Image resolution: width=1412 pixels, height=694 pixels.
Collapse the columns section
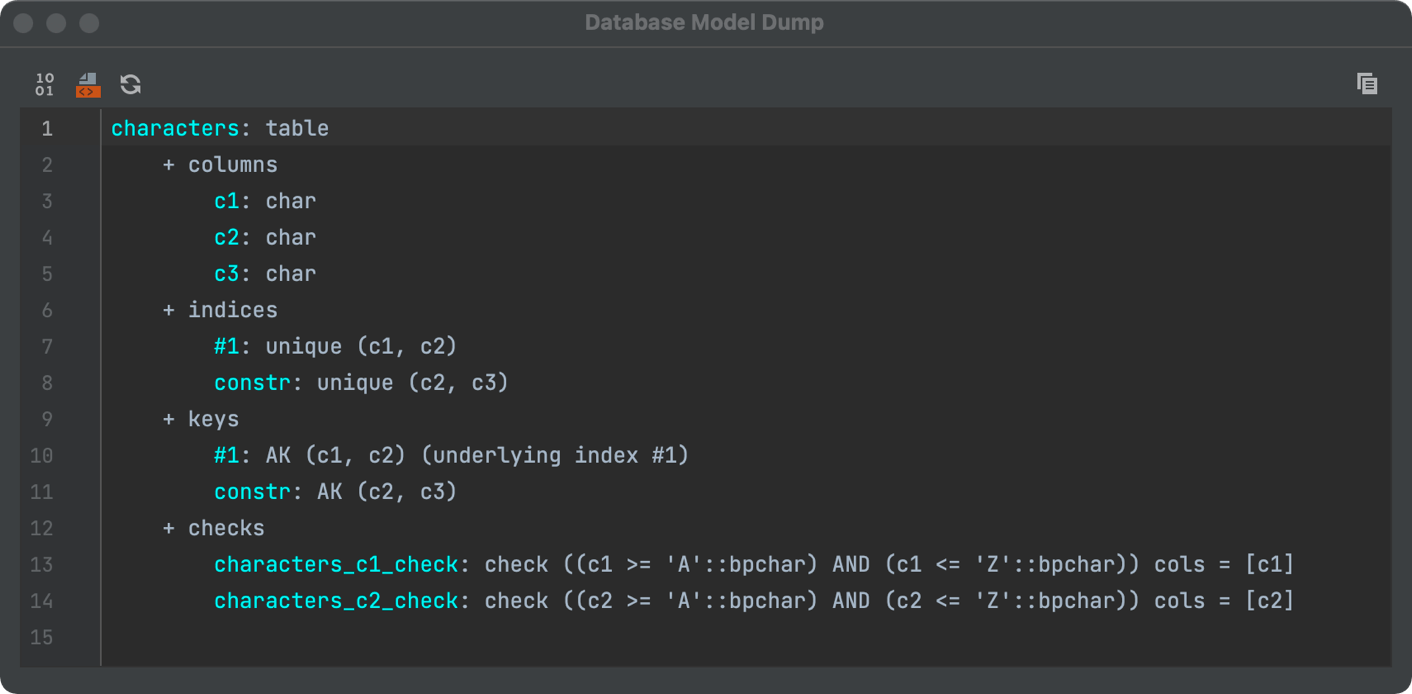pyautogui.click(x=167, y=164)
